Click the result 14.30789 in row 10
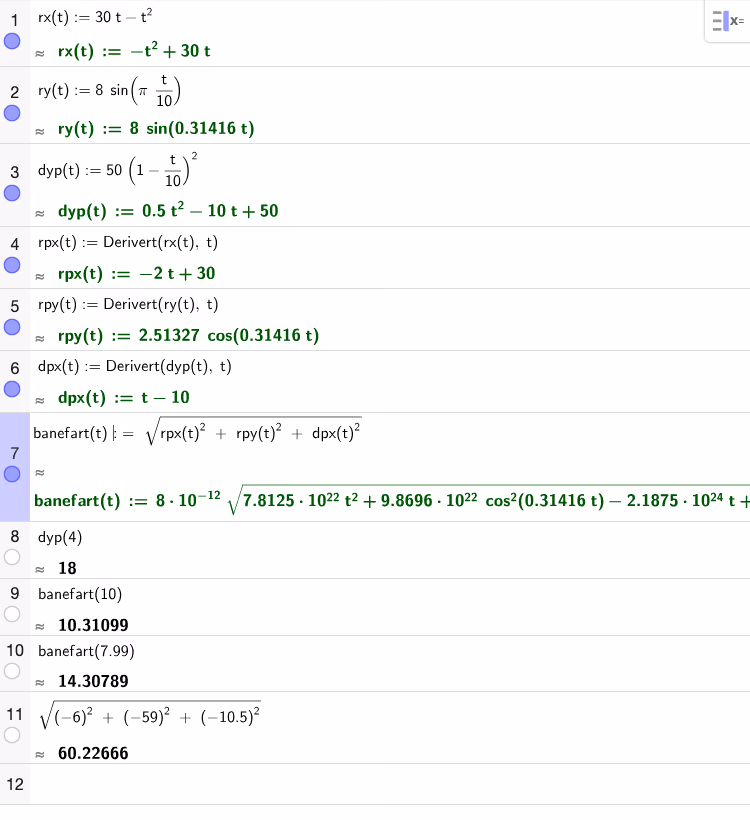The image size is (750, 820). [93, 681]
